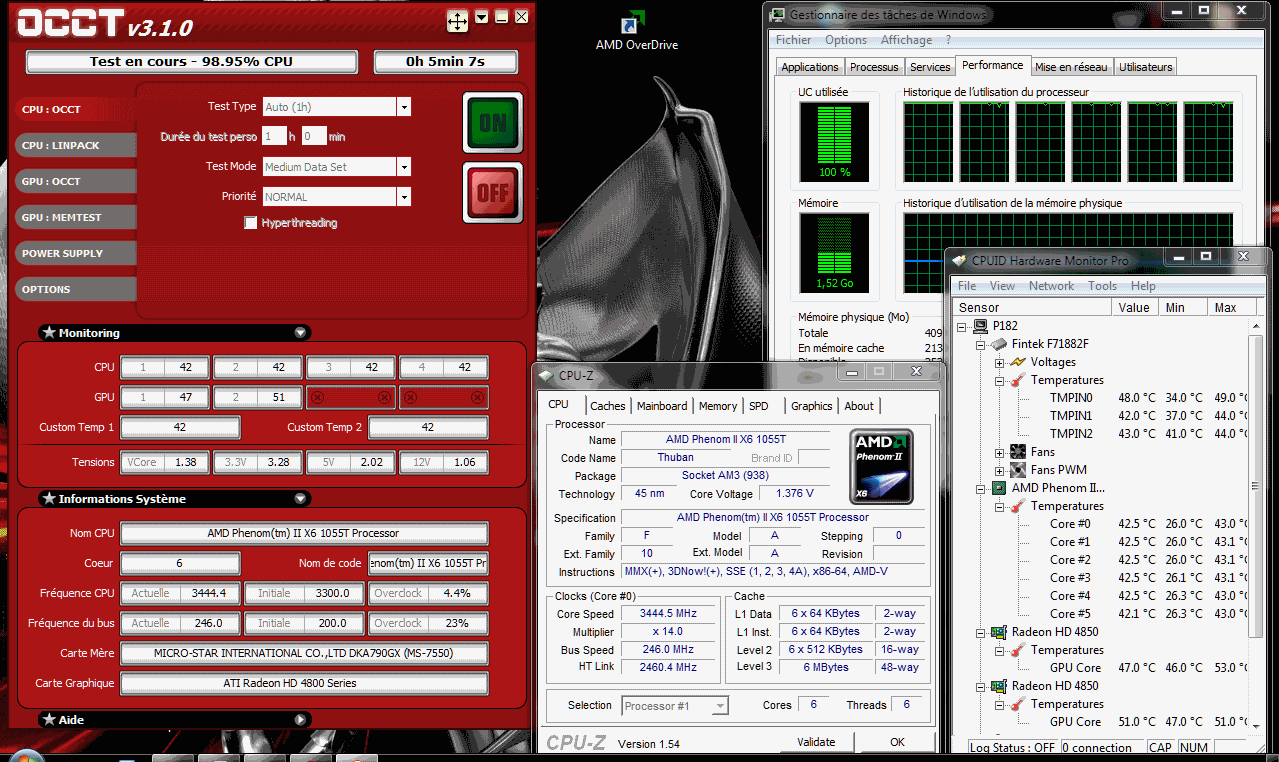Expand the Voltages node in Hardware Monitor
This screenshot has width=1279, height=762.
coord(999,362)
